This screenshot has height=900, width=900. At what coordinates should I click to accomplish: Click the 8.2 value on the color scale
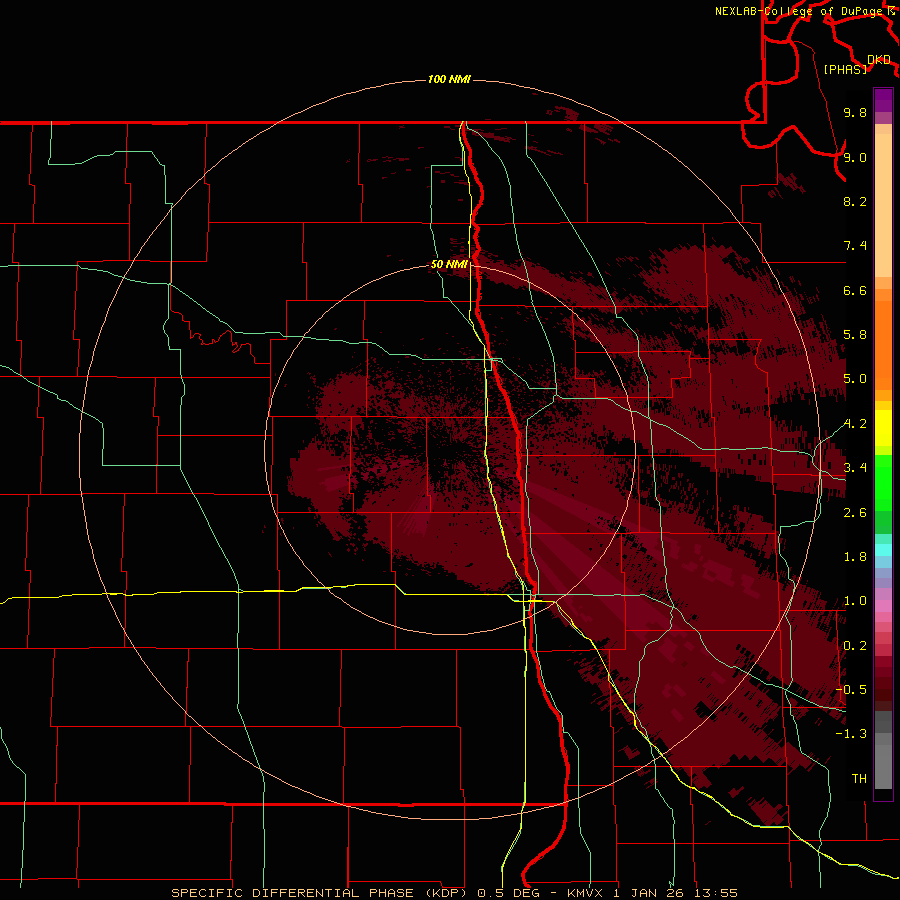(x=855, y=201)
